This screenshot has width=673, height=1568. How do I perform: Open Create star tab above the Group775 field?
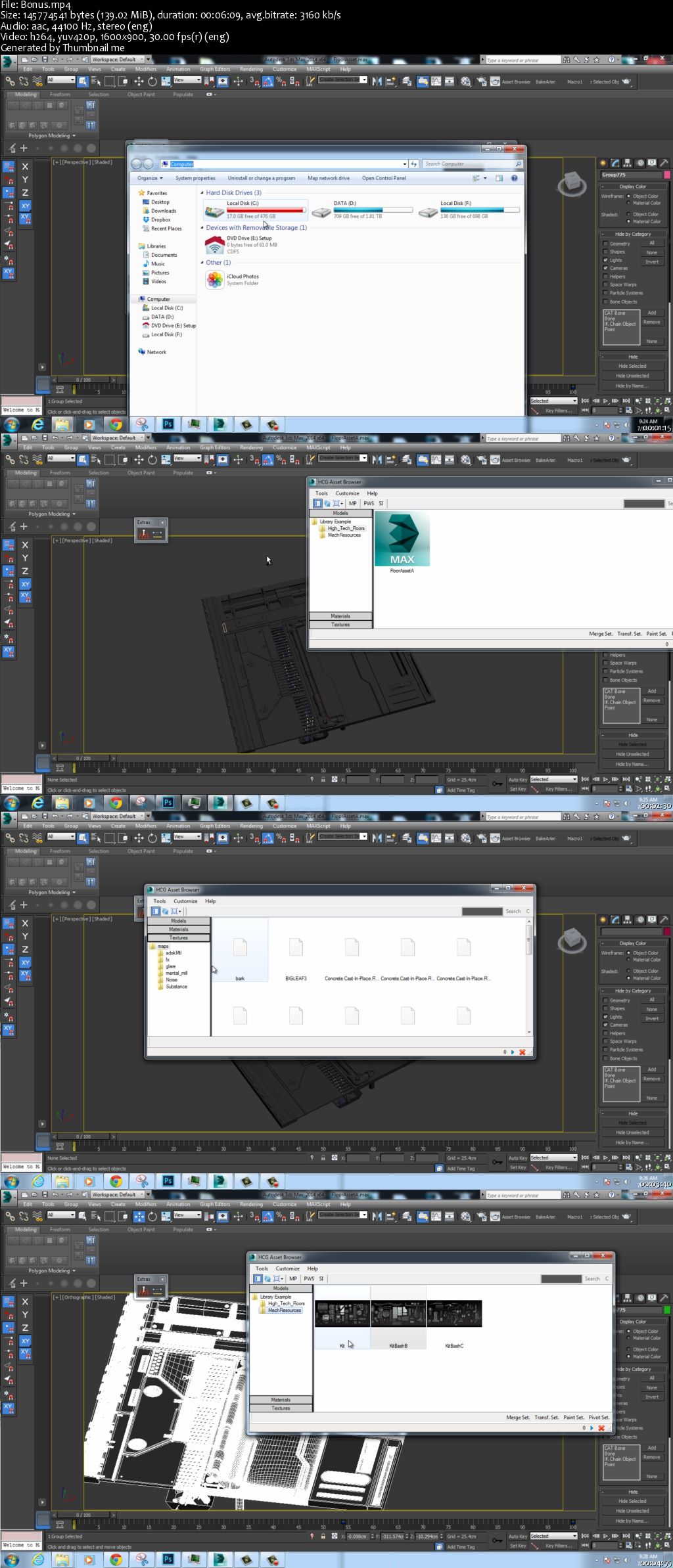(603, 163)
